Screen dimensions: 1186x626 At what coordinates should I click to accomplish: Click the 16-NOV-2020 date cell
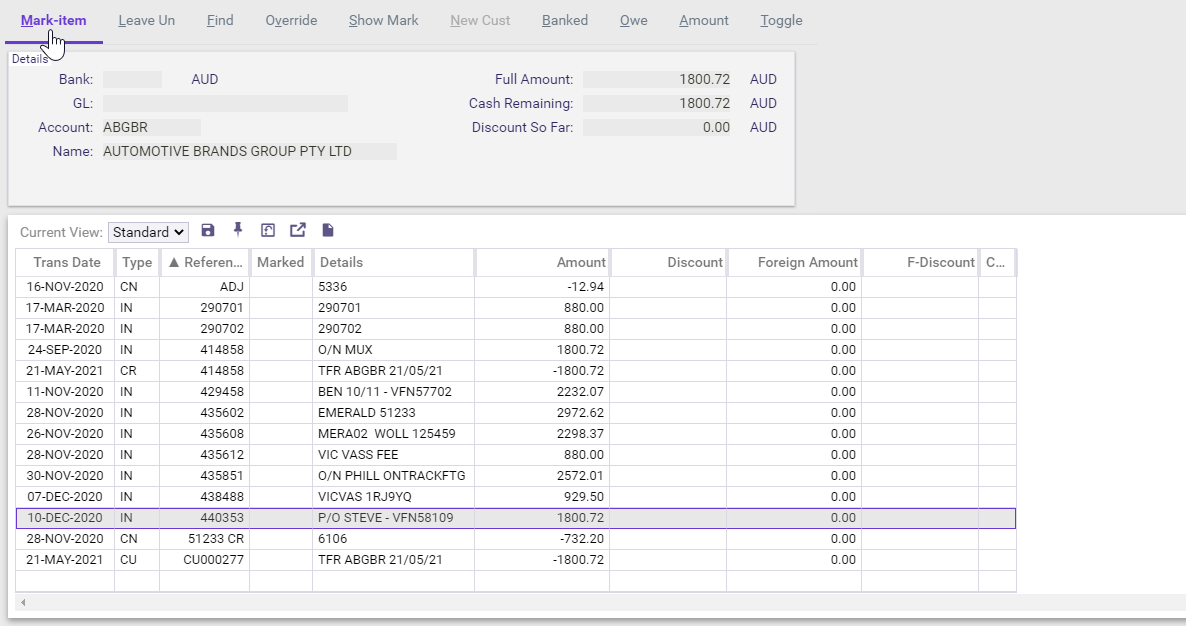click(65, 287)
